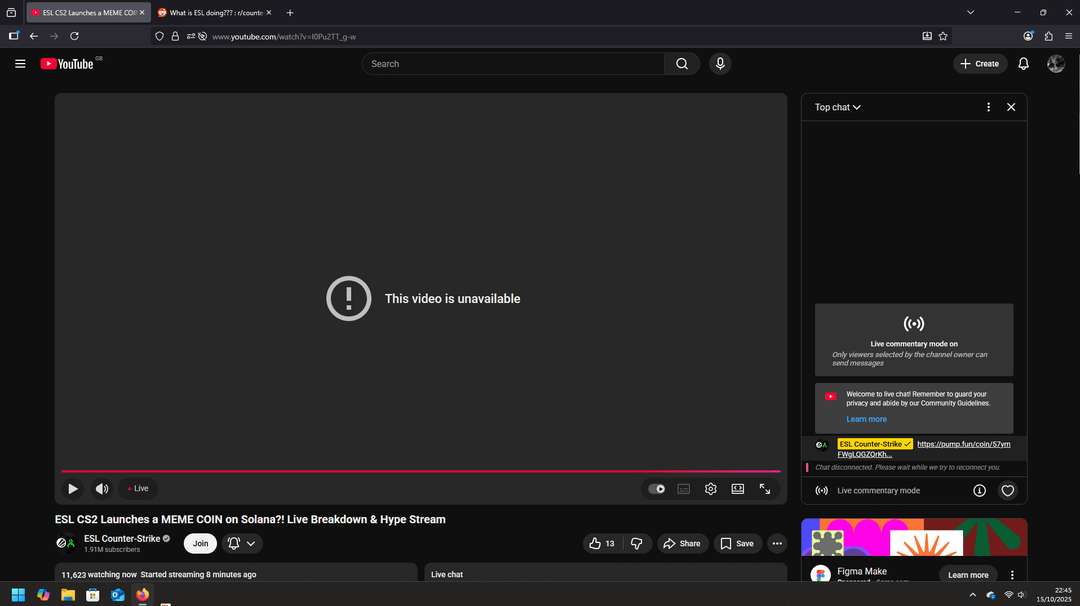Expand the Top chat dropdown

coord(838,107)
